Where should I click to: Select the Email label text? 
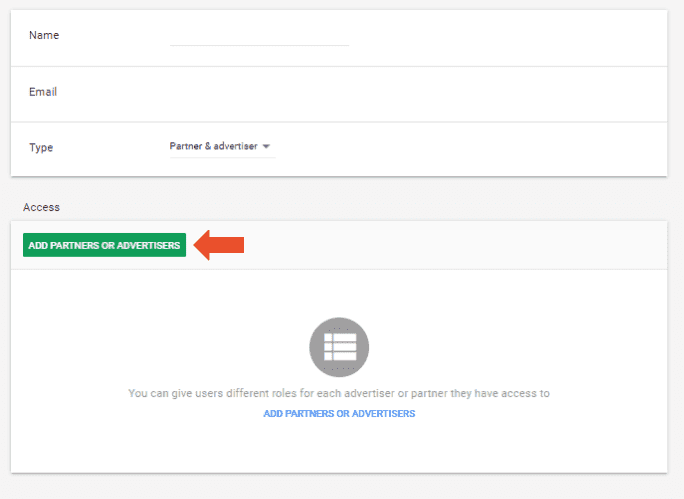pos(43,92)
